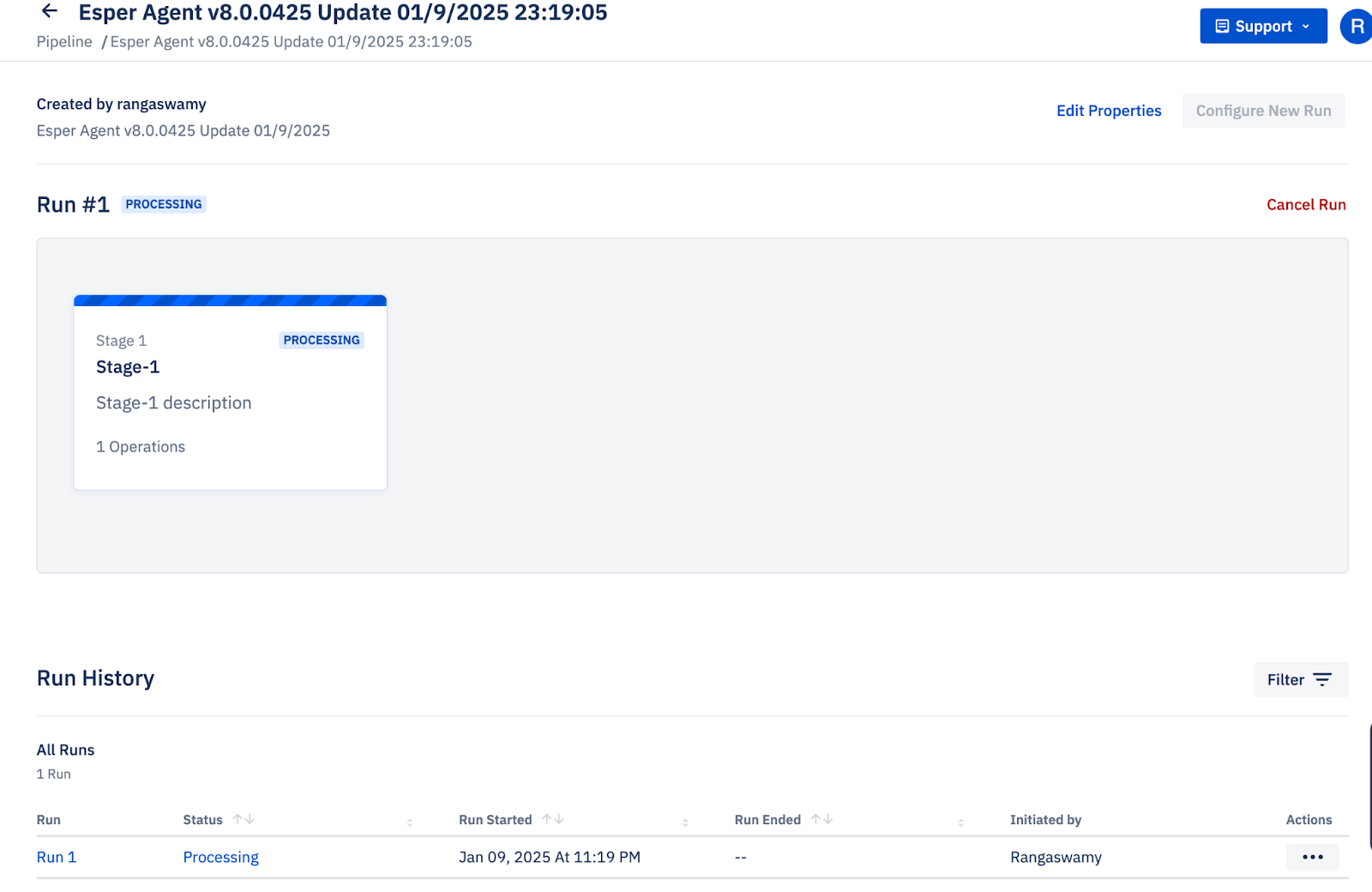Click Run Ended column resize handle icon
The width and height of the screenshot is (1372, 892).
pyautogui.click(x=961, y=822)
